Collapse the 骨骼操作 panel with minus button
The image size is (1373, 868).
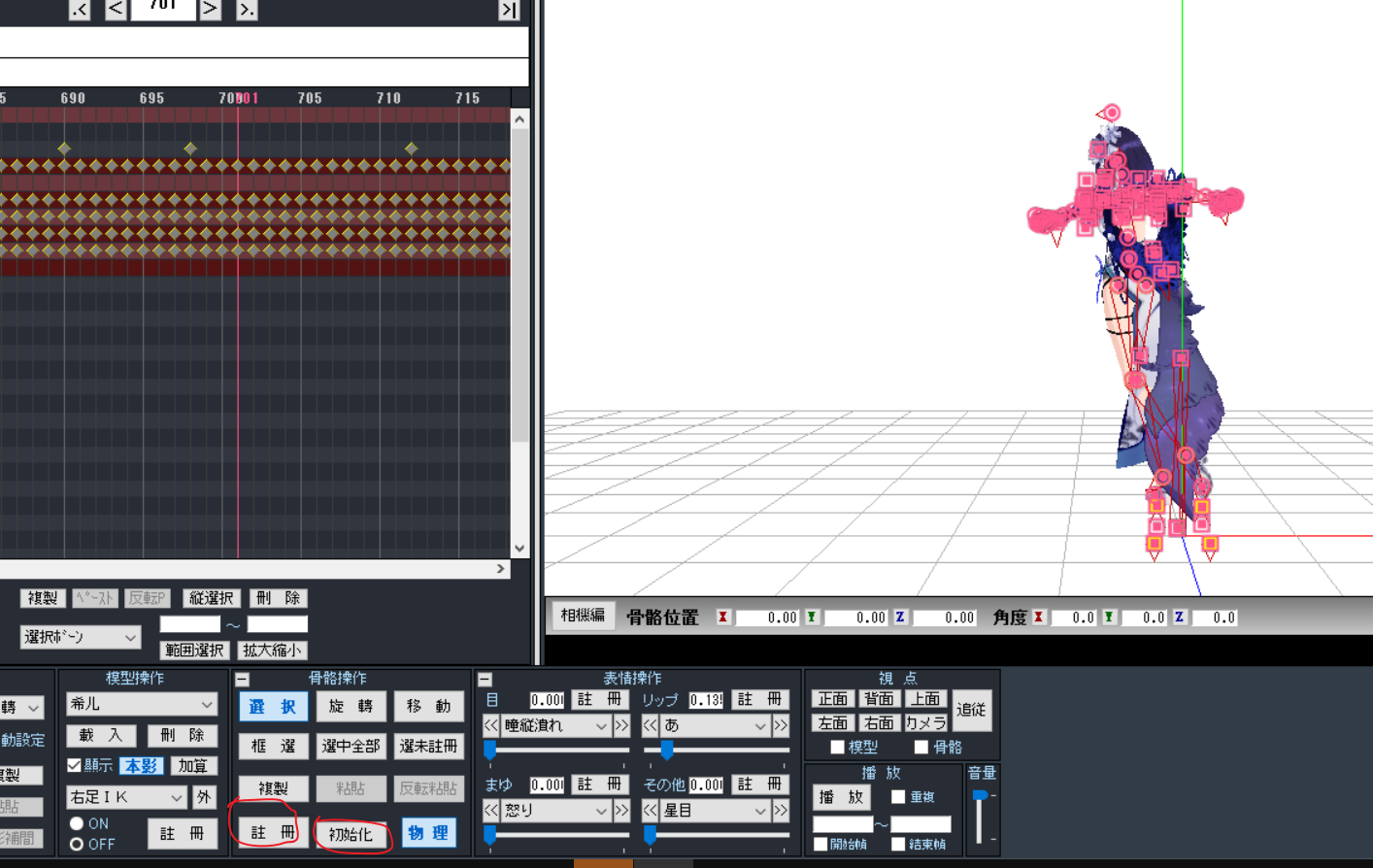243,680
